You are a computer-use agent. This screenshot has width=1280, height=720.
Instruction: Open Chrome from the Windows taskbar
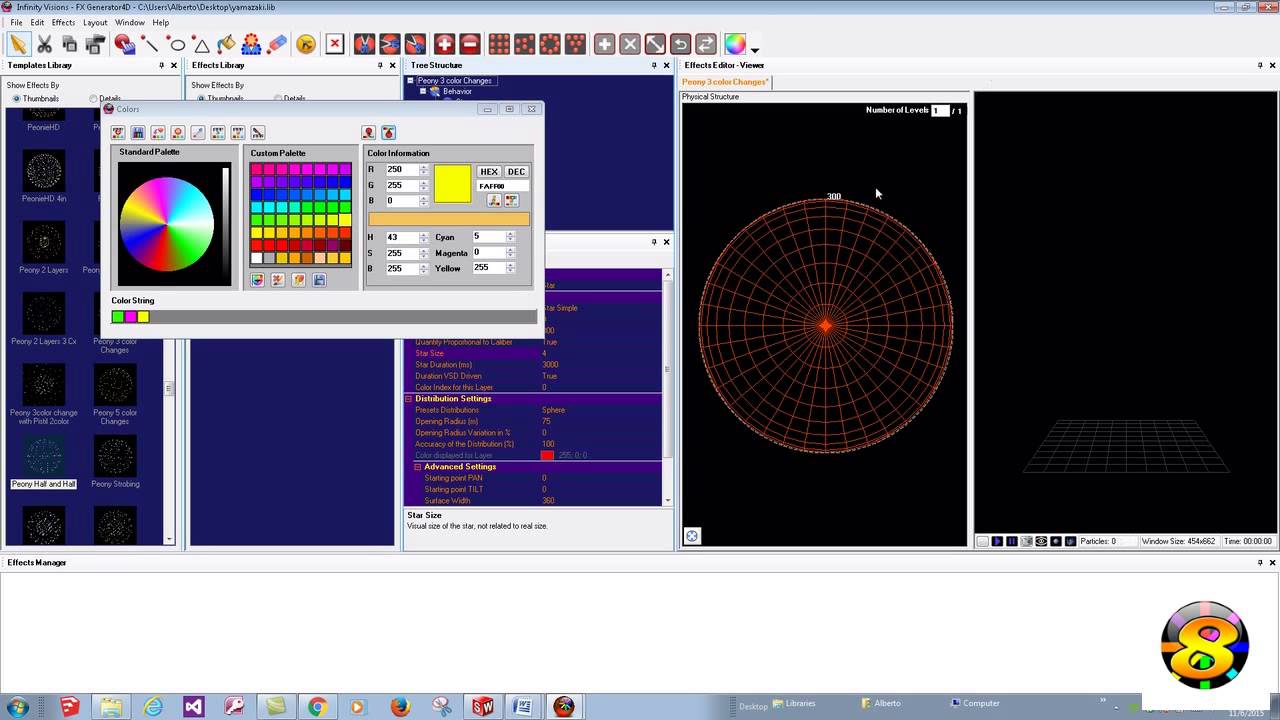pos(317,707)
